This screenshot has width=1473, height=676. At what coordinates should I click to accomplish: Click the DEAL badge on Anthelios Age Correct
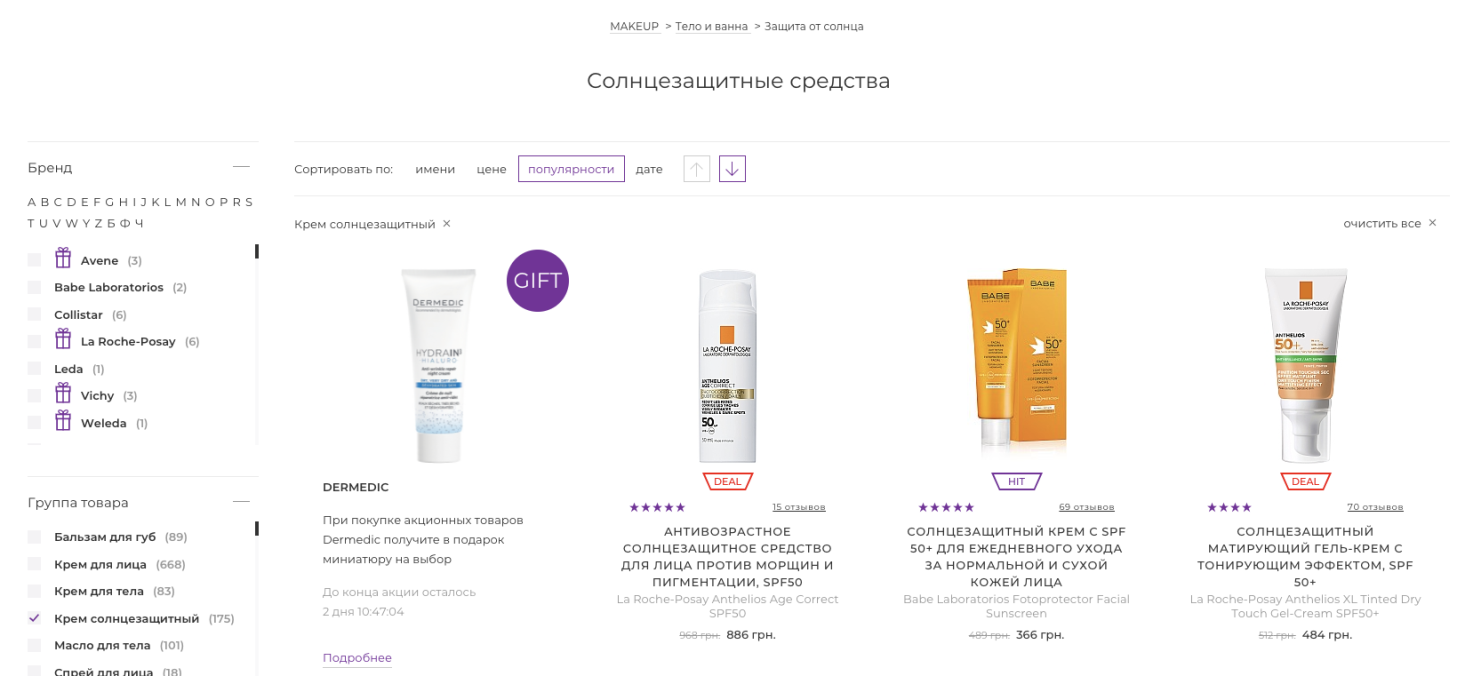tap(728, 481)
